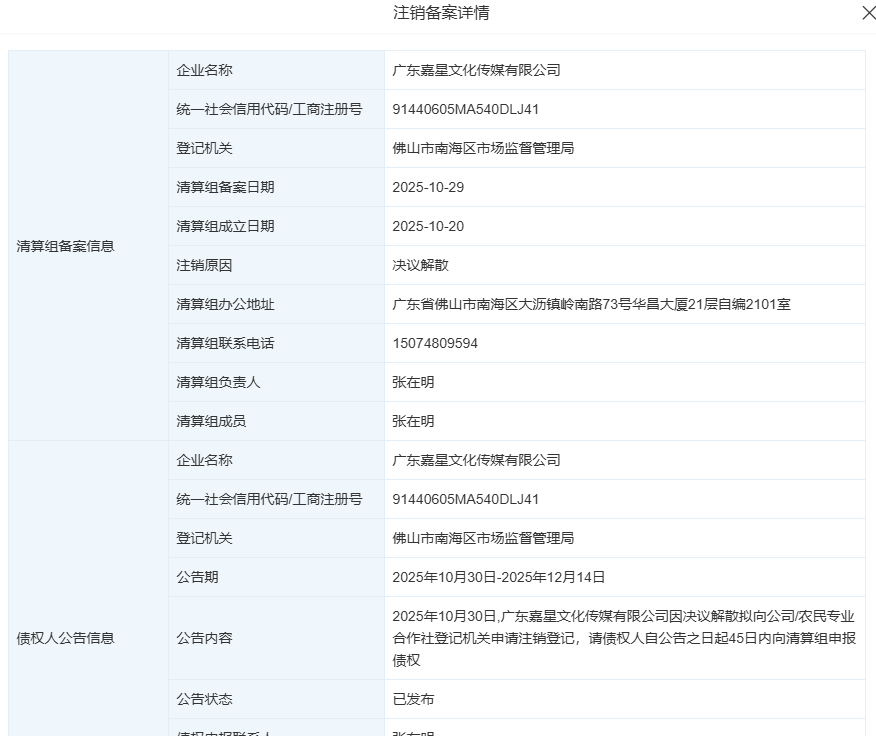Screen dimensions: 876x736
Task: Select the 清算组备案信息 section header cell
Action: [66, 246]
